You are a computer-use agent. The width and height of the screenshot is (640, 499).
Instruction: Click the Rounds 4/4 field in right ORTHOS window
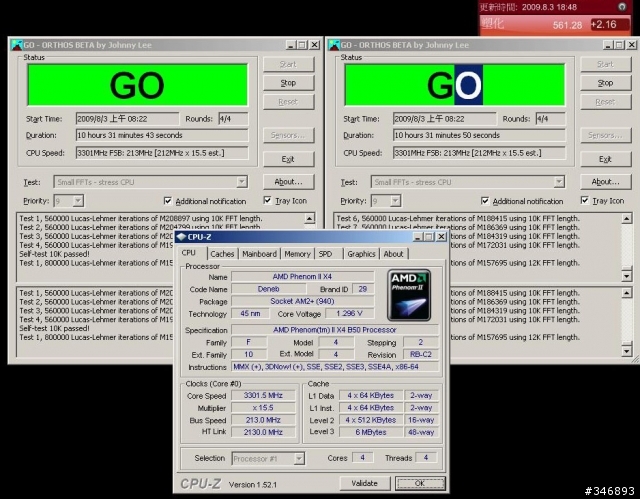tap(551, 119)
